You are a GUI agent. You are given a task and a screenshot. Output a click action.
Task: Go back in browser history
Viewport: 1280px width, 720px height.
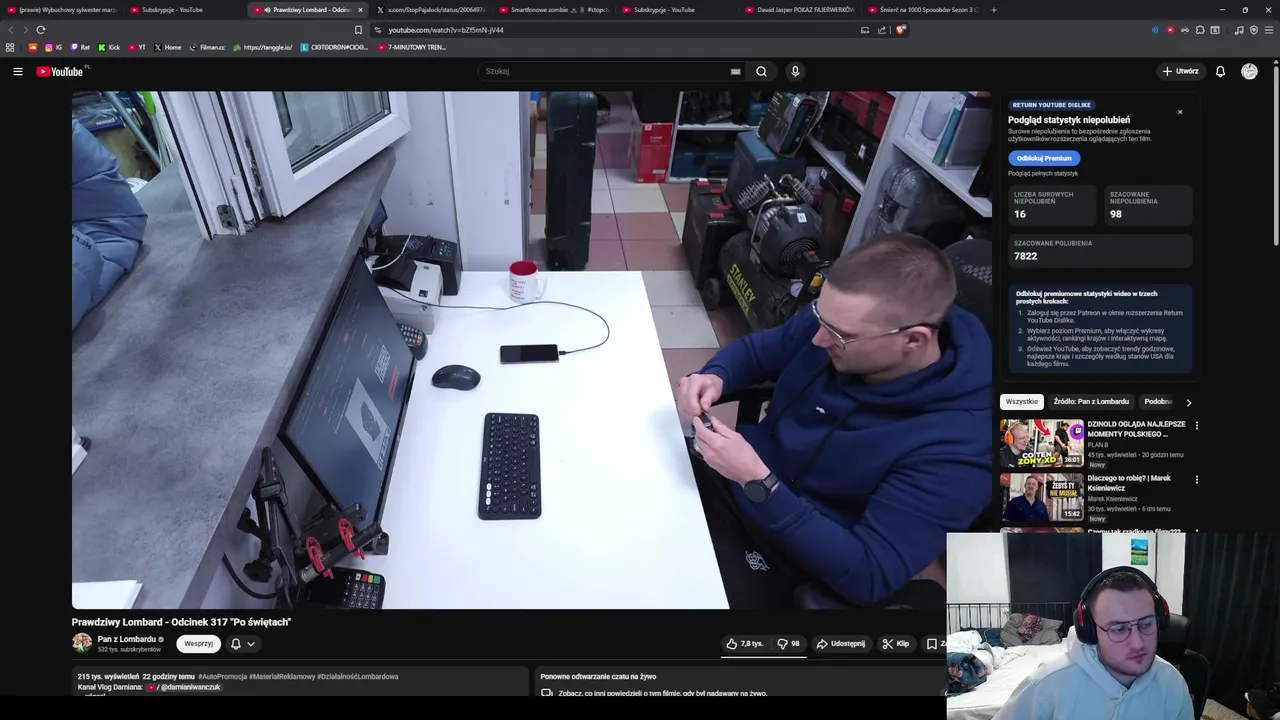[11, 30]
